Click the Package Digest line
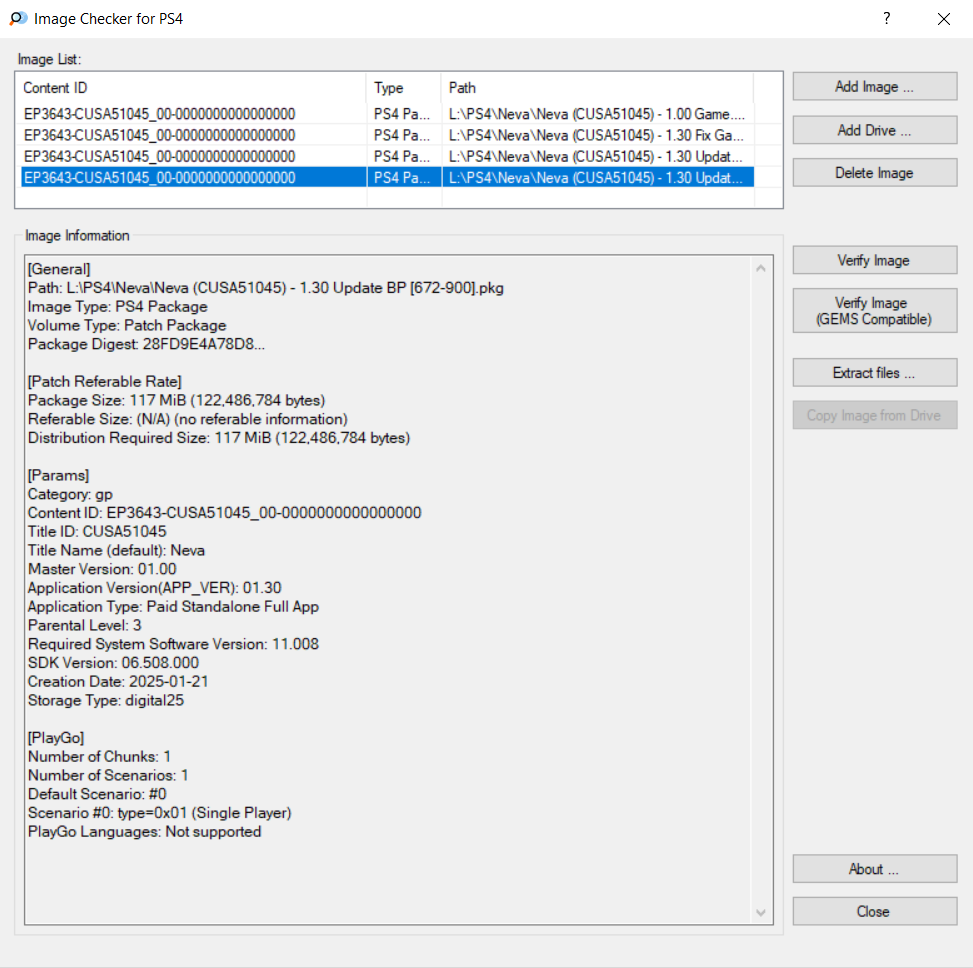This screenshot has height=968, width=973. 146,344
